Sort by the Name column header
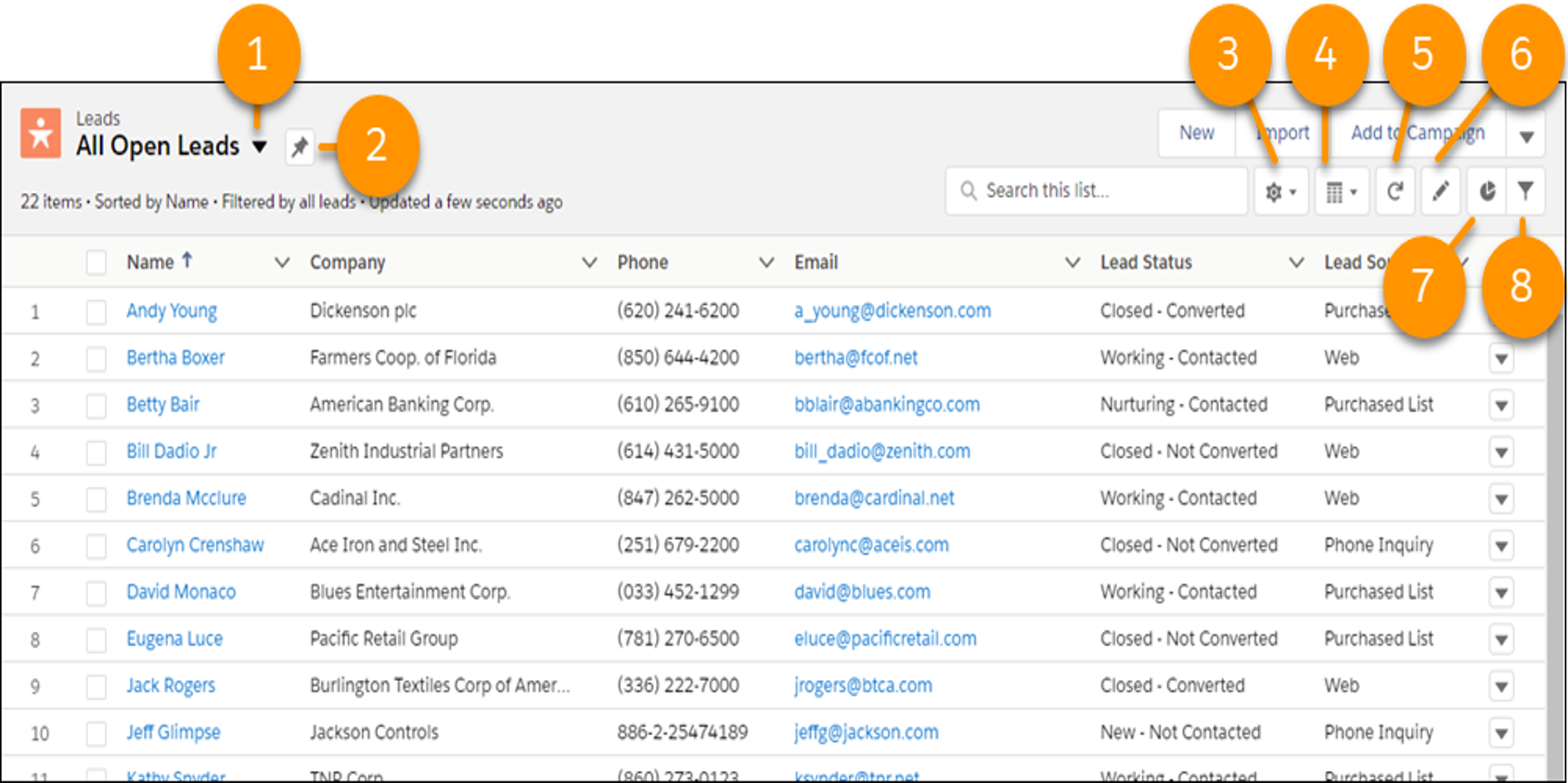The image size is (1568, 783). [150, 263]
